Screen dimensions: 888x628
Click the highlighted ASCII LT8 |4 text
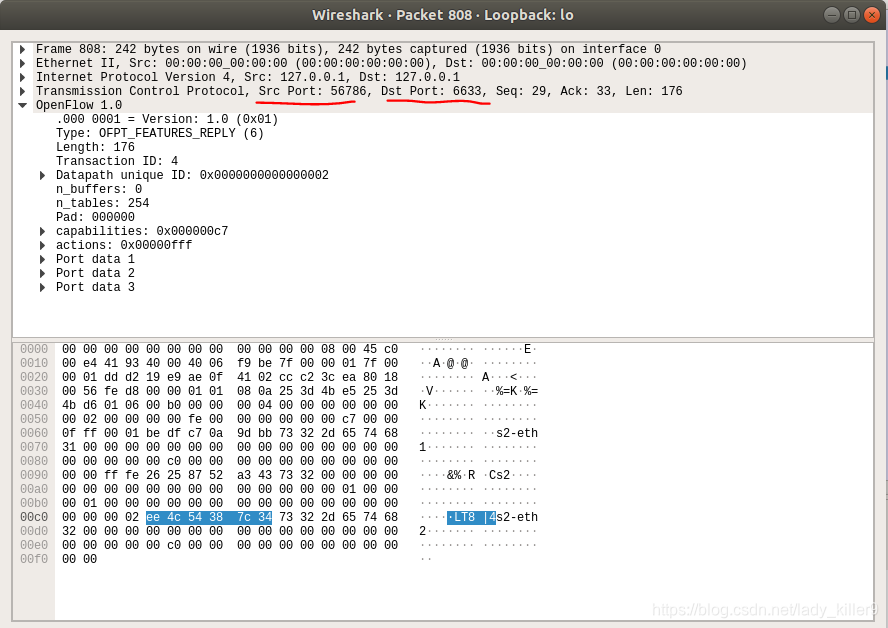471,517
